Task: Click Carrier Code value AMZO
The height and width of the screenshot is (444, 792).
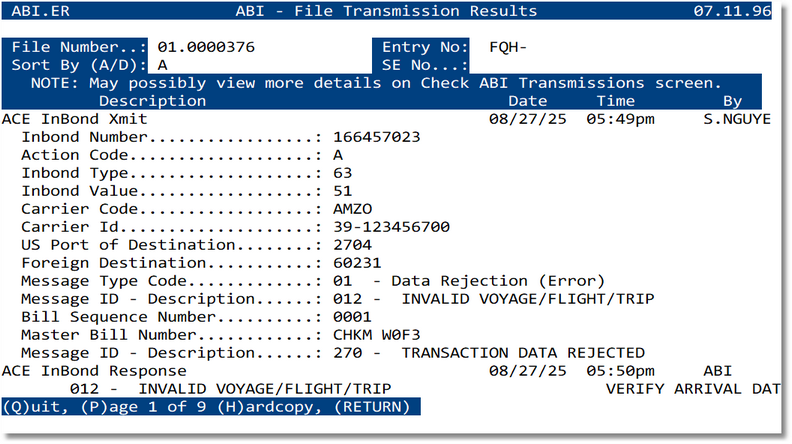Action: pyautogui.click(x=353, y=209)
